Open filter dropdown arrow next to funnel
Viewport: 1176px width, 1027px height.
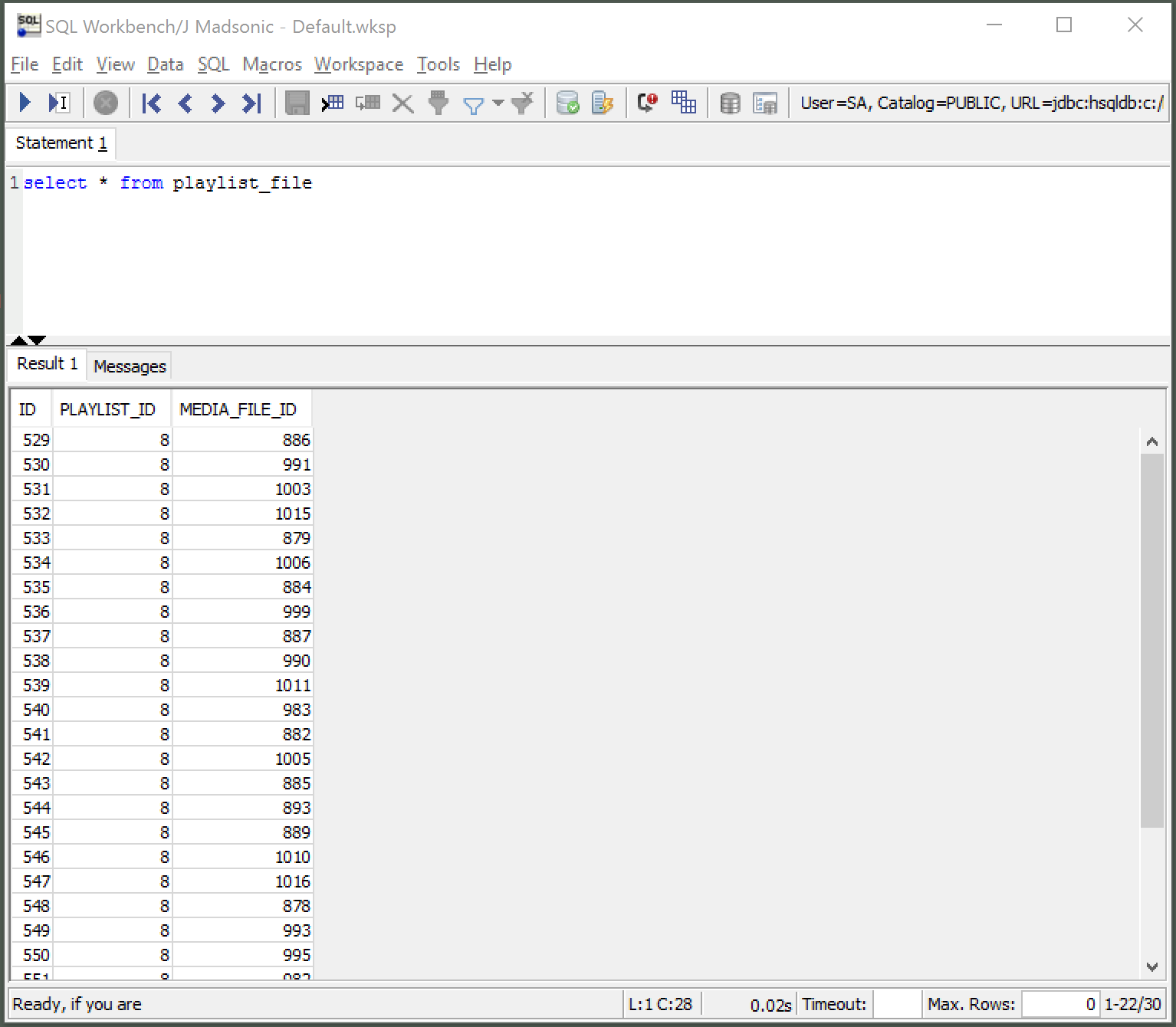point(498,103)
